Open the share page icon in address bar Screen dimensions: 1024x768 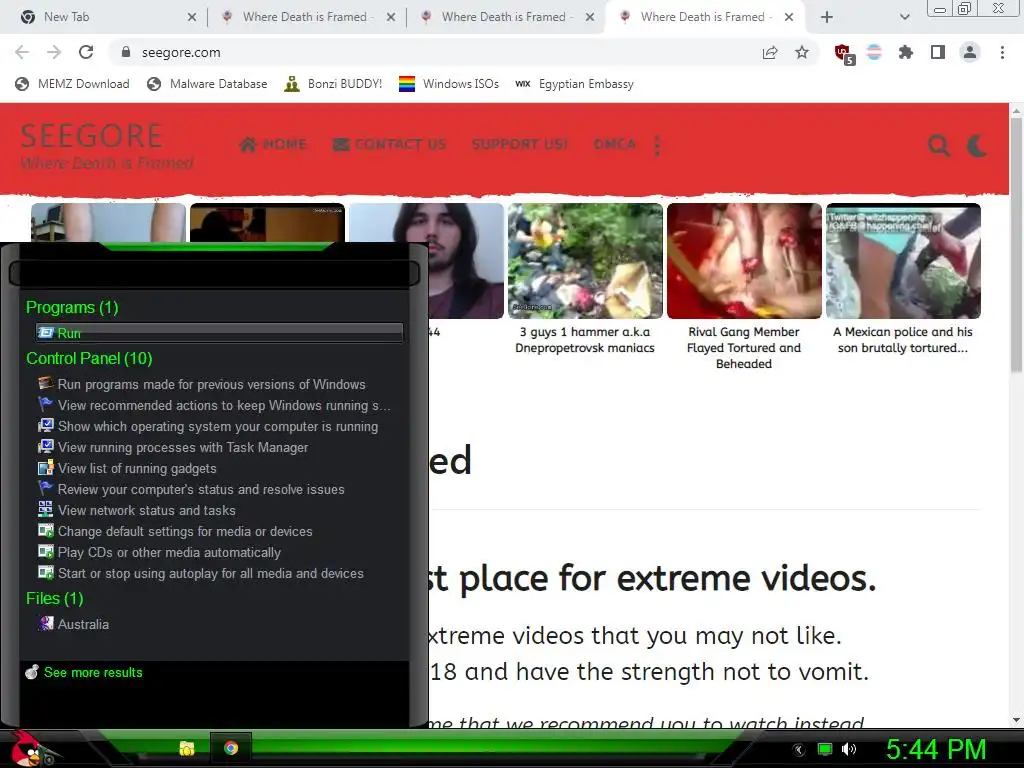[x=770, y=52]
